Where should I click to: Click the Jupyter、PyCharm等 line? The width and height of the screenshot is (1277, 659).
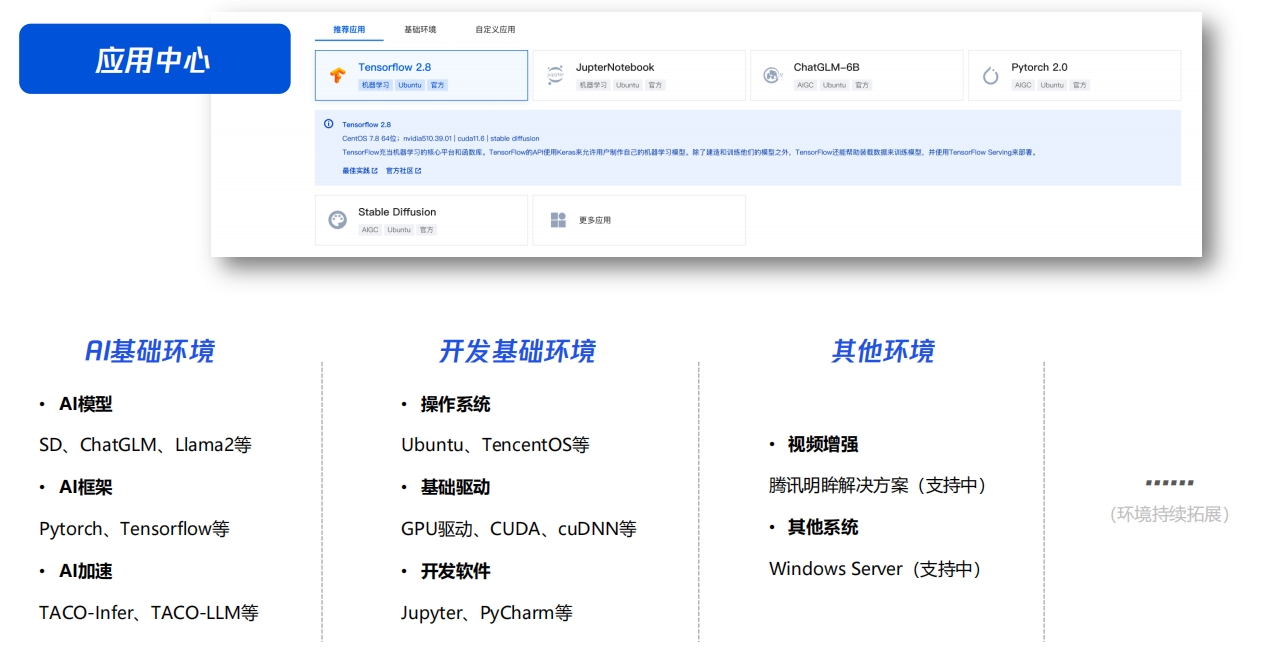pyautogui.click(x=487, y=612)
